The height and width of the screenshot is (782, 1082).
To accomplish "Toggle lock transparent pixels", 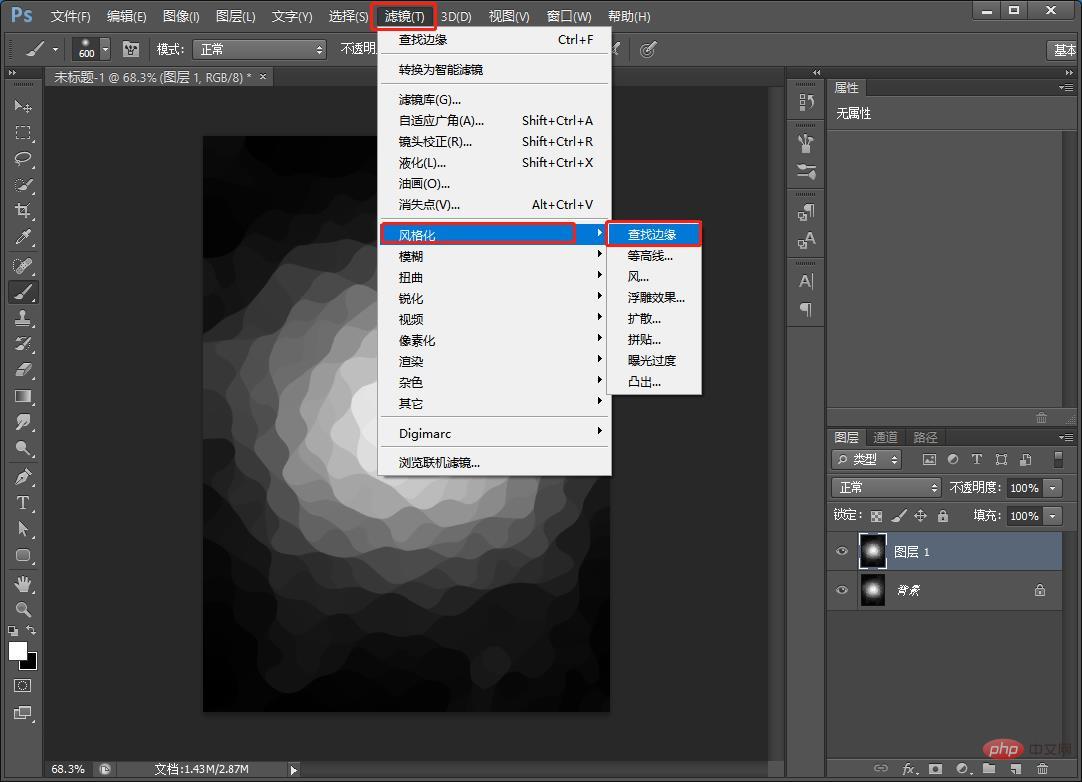I will [876, 516].
